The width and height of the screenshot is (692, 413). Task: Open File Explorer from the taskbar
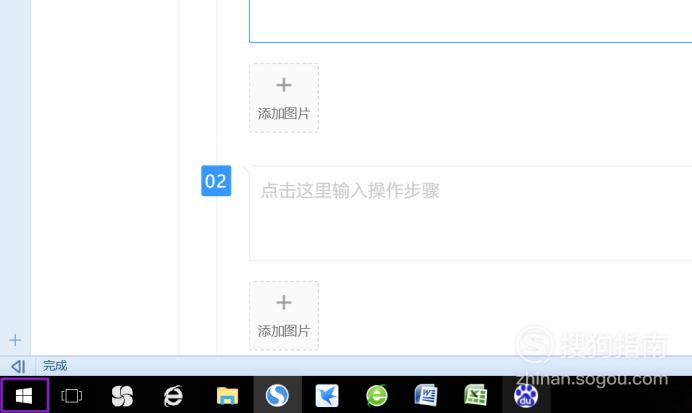(227, 395)
